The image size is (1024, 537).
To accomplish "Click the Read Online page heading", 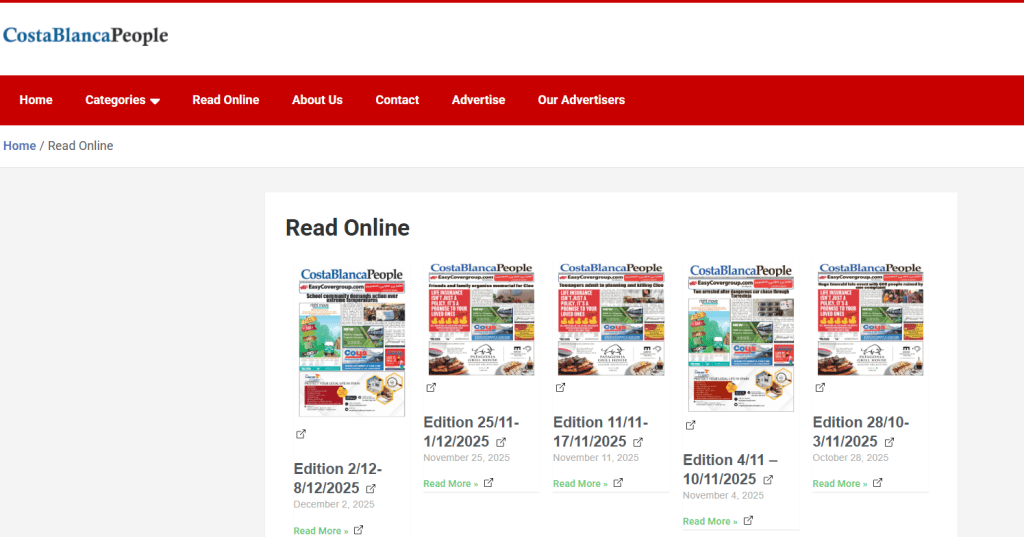I will (x=347, y=228).
